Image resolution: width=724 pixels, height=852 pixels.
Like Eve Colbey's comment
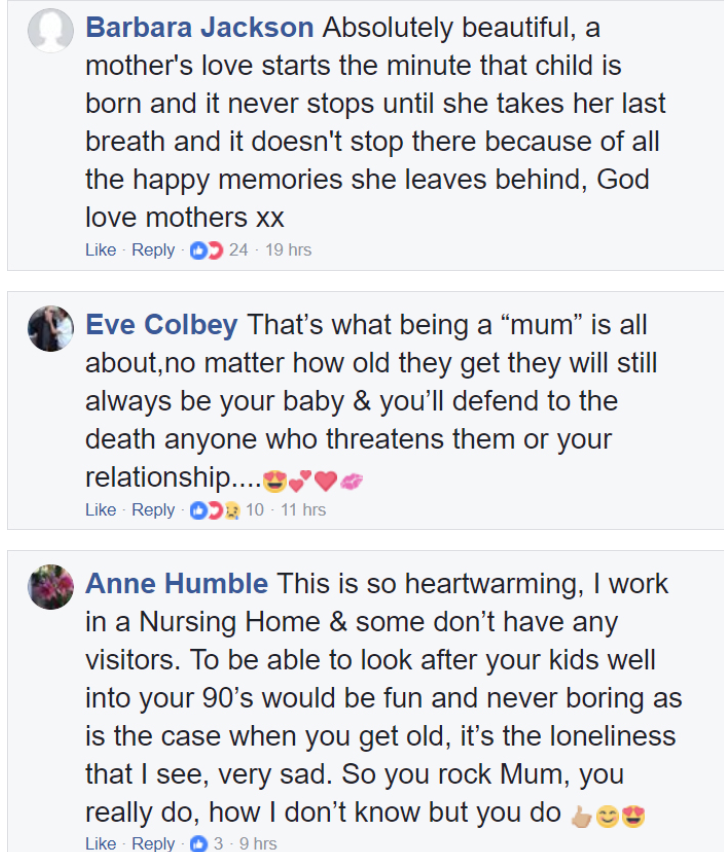(101, 510)
